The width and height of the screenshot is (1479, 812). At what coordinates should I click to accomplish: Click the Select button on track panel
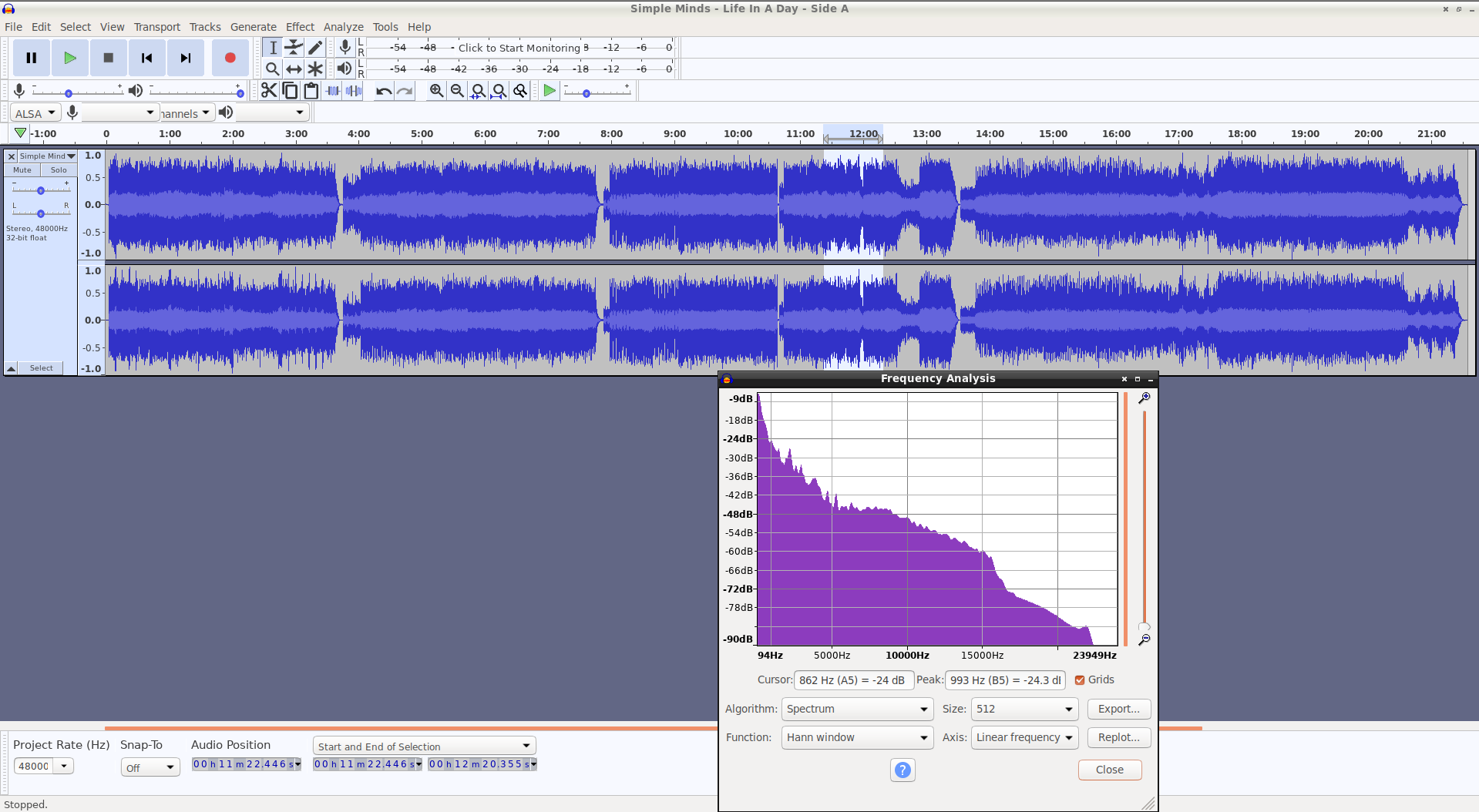coord(41,368)
